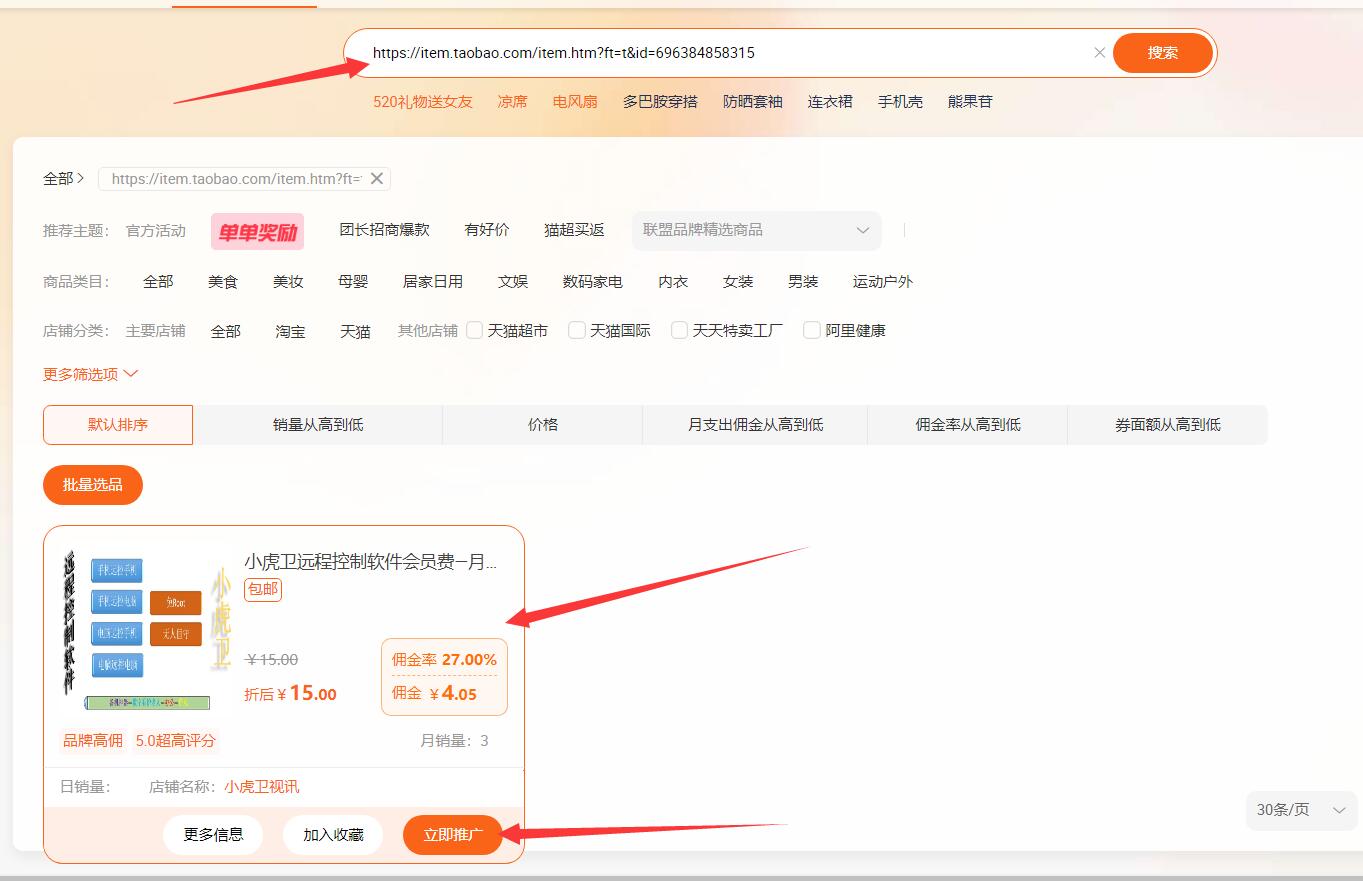Click the orange 搜索 button
Image resolution: width=1363 pixels, height=881 pixels.
1163,53
